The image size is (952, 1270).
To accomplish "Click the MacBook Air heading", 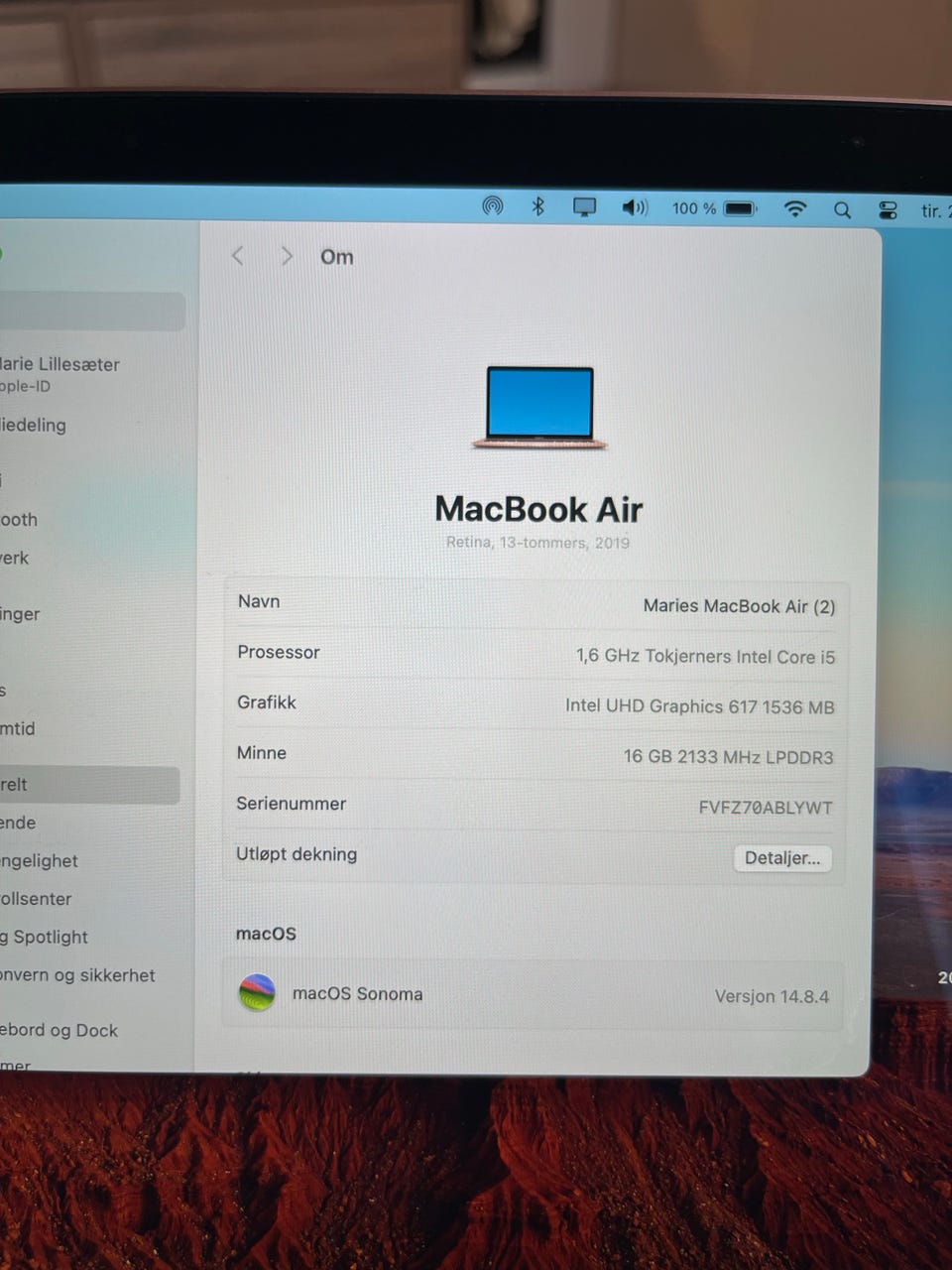I will tap(538, 509).
